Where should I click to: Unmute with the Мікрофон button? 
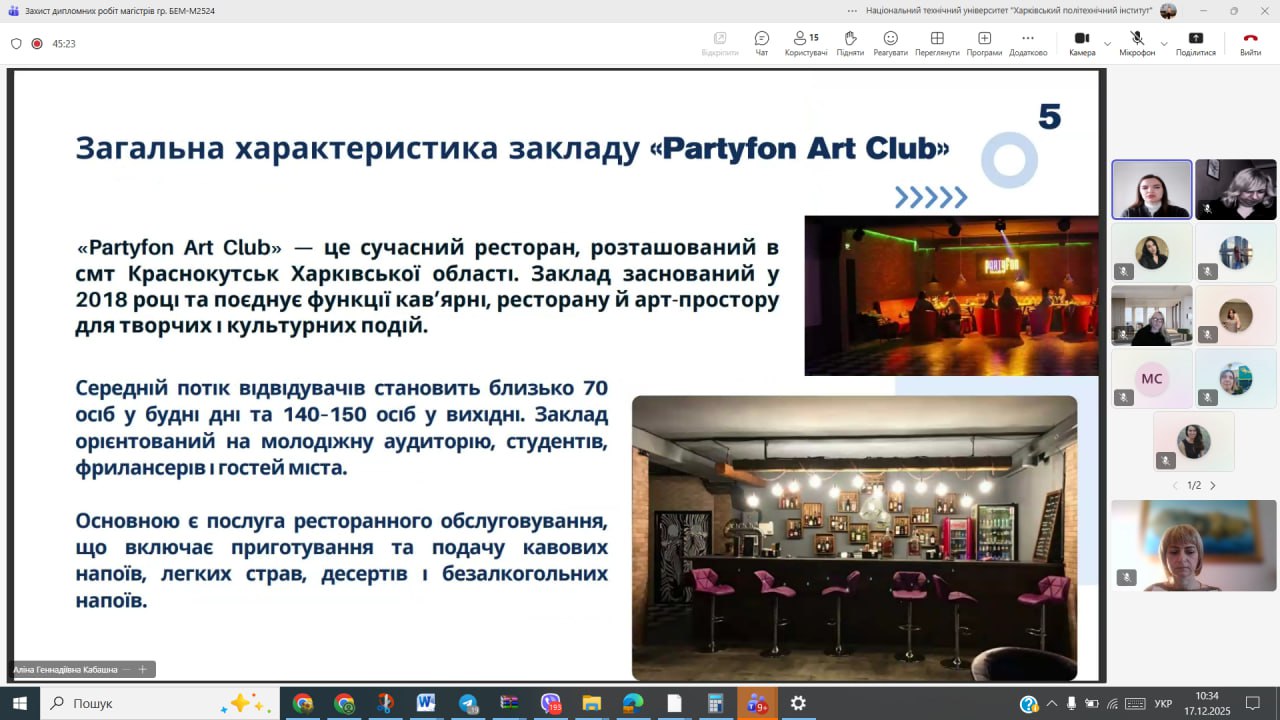(x=1137, y=43)
